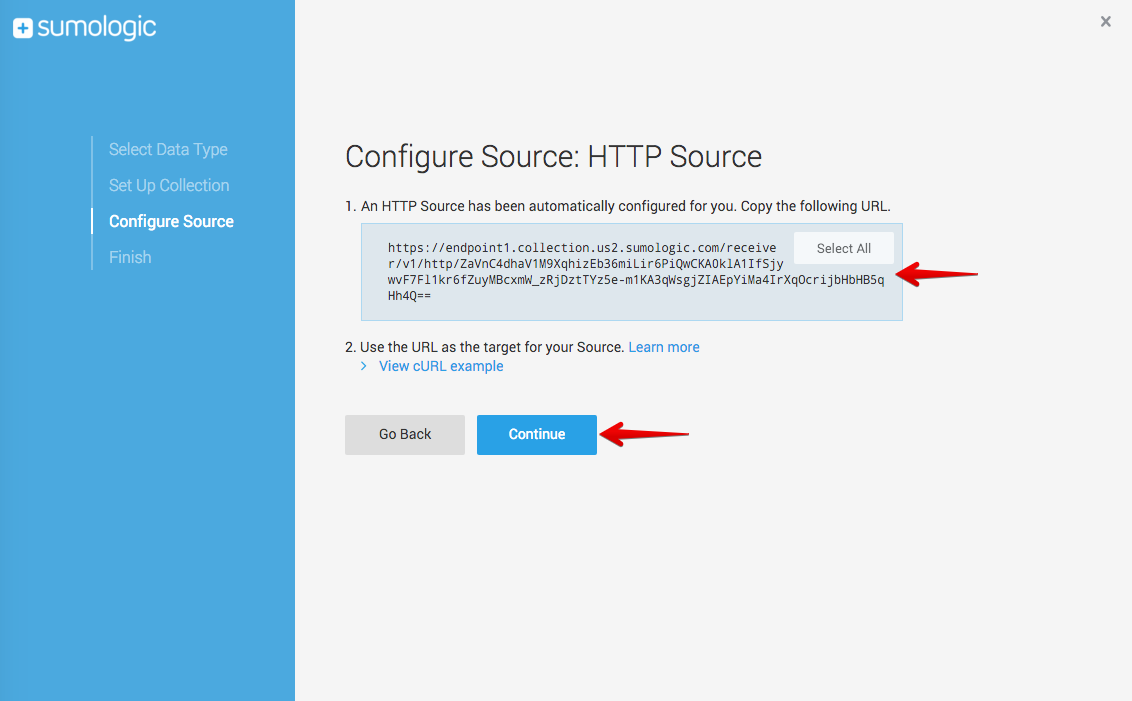Click the Sumo Logic plus logo icon
The image size is (1132, 701).
[x=23, y=29]
